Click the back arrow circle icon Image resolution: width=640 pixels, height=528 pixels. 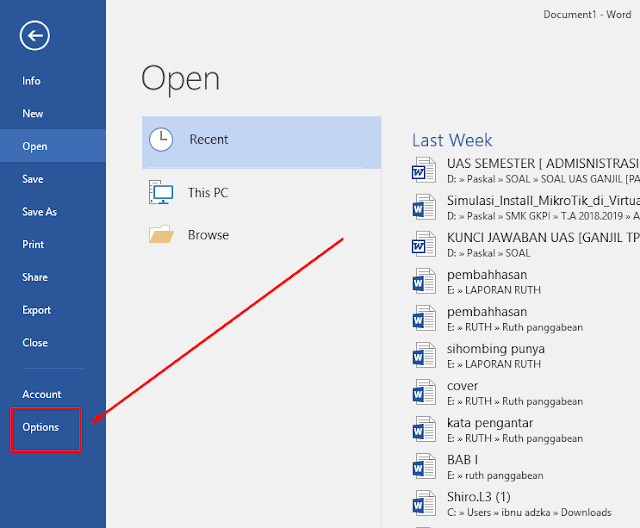point(35,35)
